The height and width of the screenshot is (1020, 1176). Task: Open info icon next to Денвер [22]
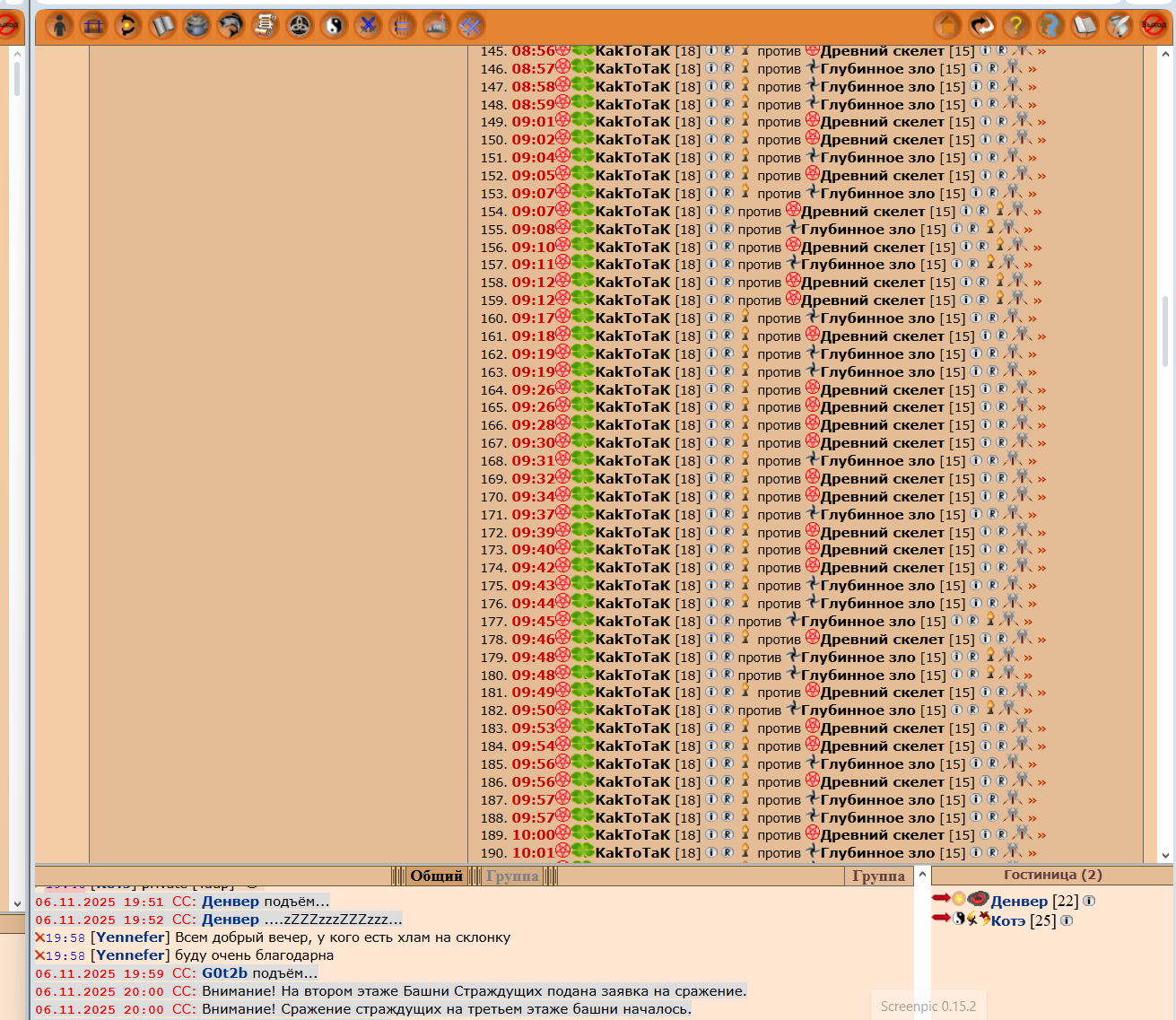(x=1089, y=901)
